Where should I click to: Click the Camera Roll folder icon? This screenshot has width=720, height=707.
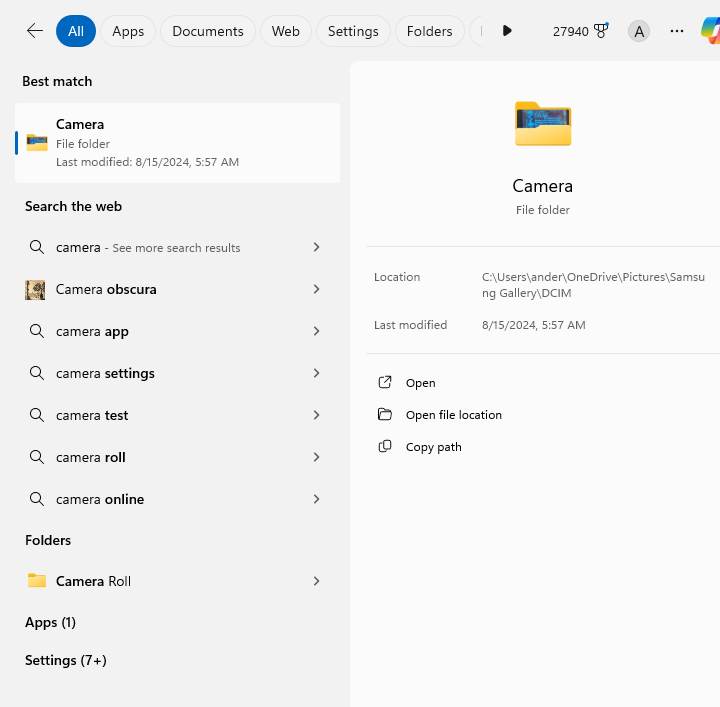coord(37,581)
